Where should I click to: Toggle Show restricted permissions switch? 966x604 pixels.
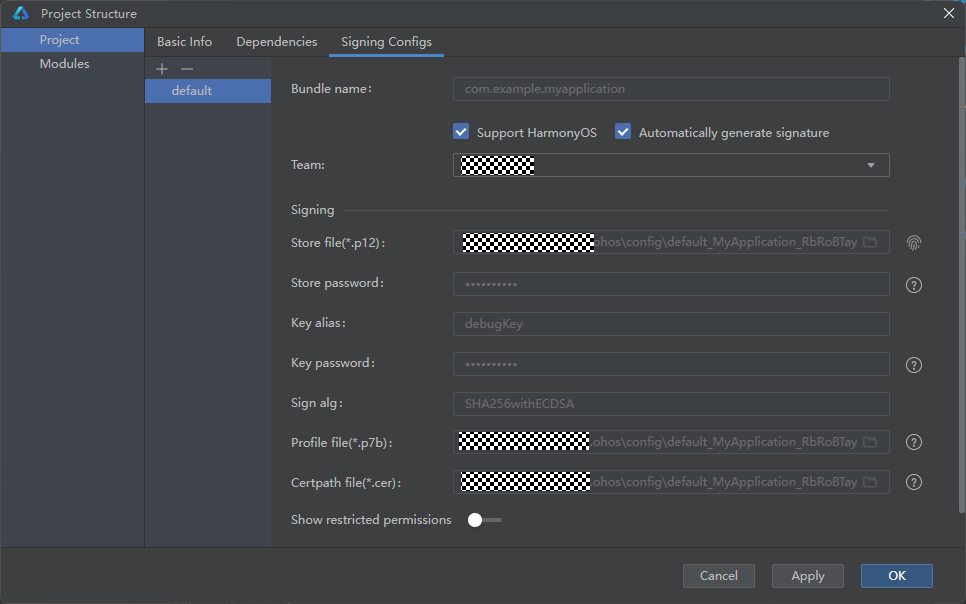tap(484, 520)
